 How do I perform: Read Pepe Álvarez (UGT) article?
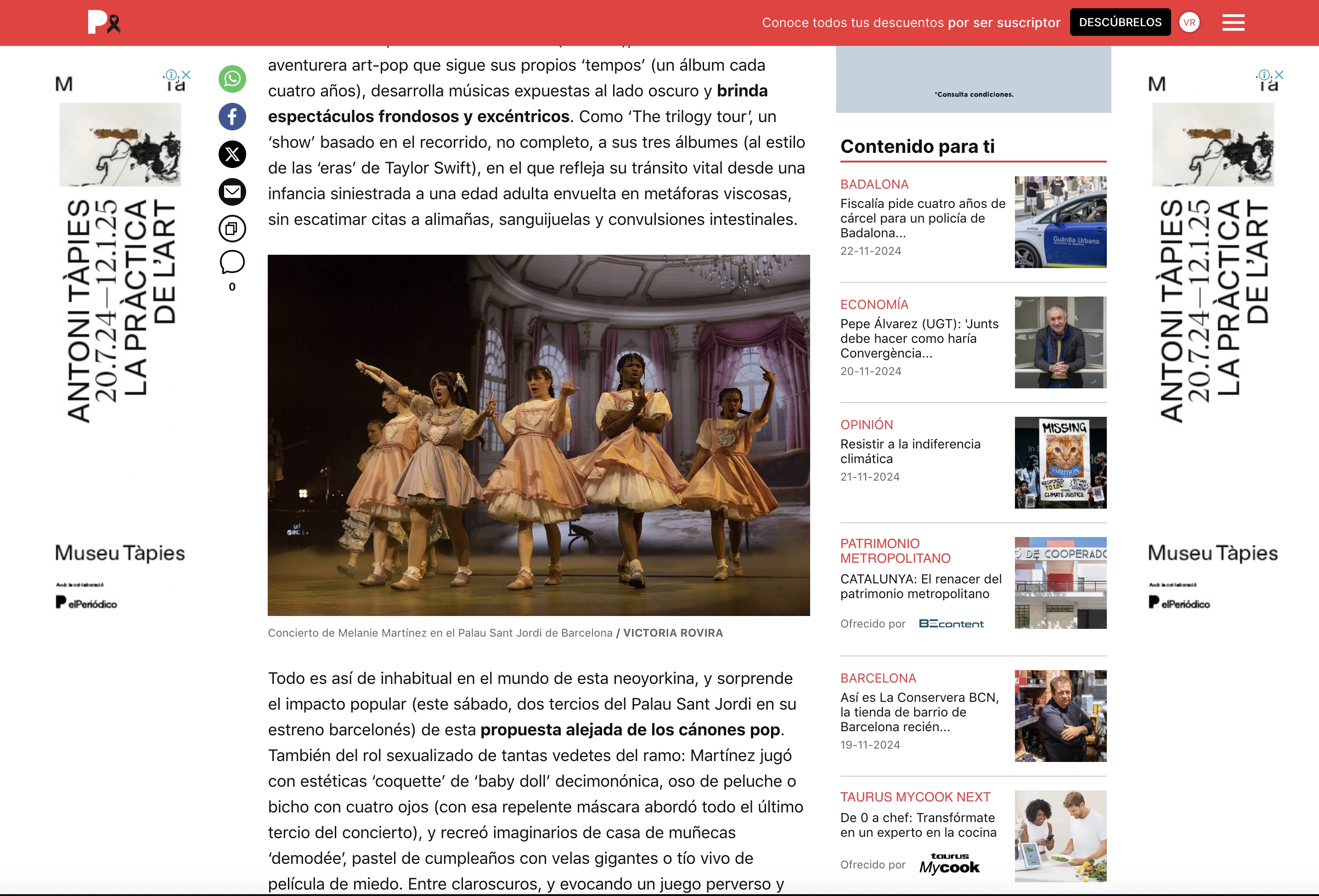click(x=919, y=339)
